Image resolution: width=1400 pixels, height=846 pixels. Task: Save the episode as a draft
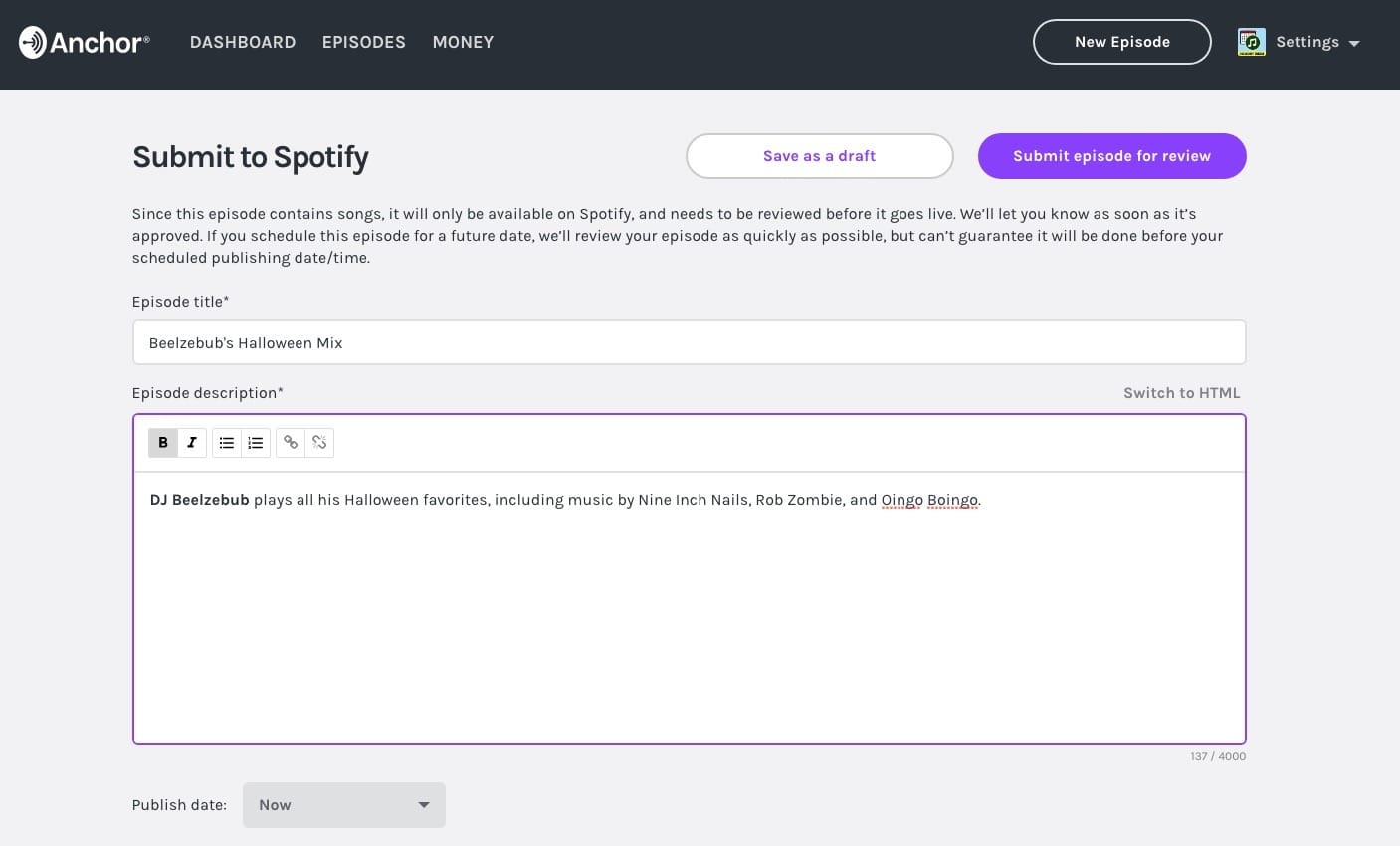click(819, 156)
